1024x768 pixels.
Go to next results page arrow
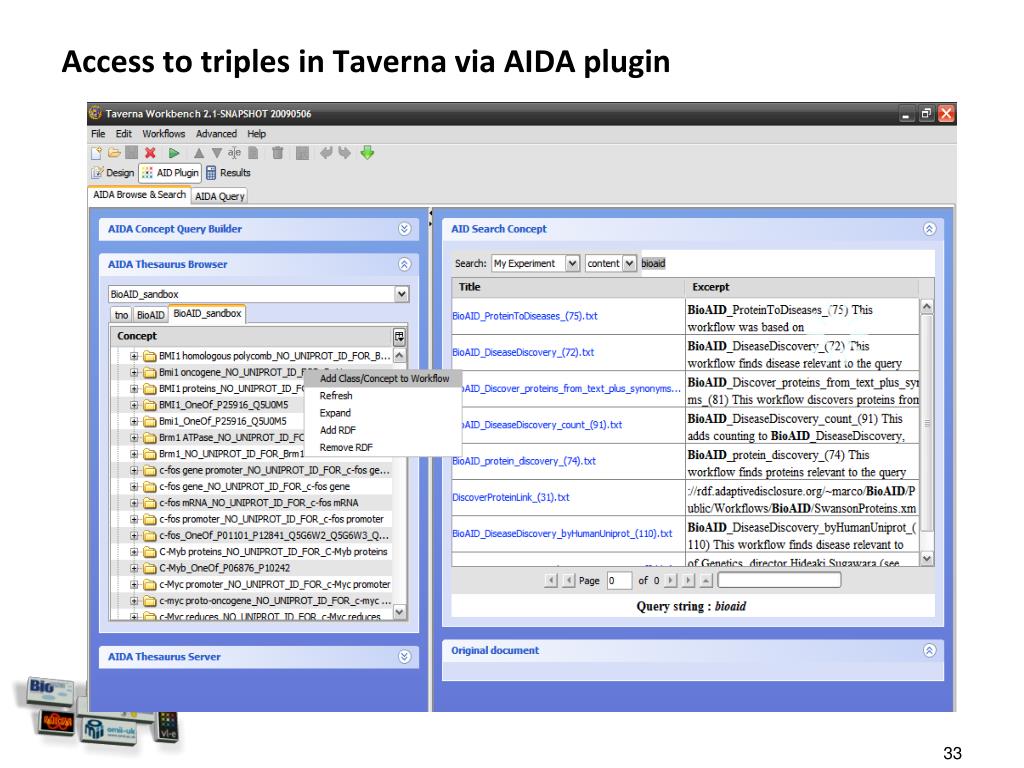click(x=670, y=580)
